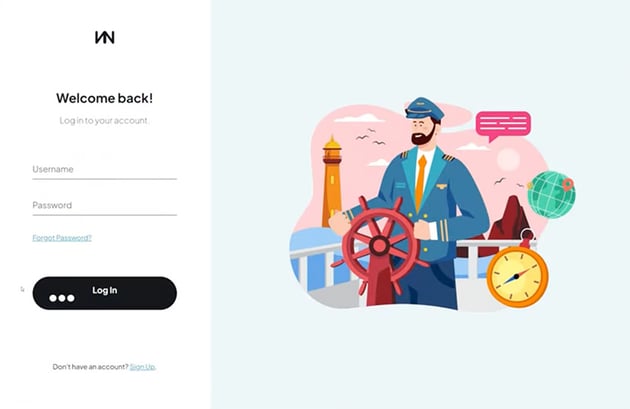Click the pale sun circle in illustration
Image resolution: width=630 pixels, height=409 pixels.
click(509, 160)
